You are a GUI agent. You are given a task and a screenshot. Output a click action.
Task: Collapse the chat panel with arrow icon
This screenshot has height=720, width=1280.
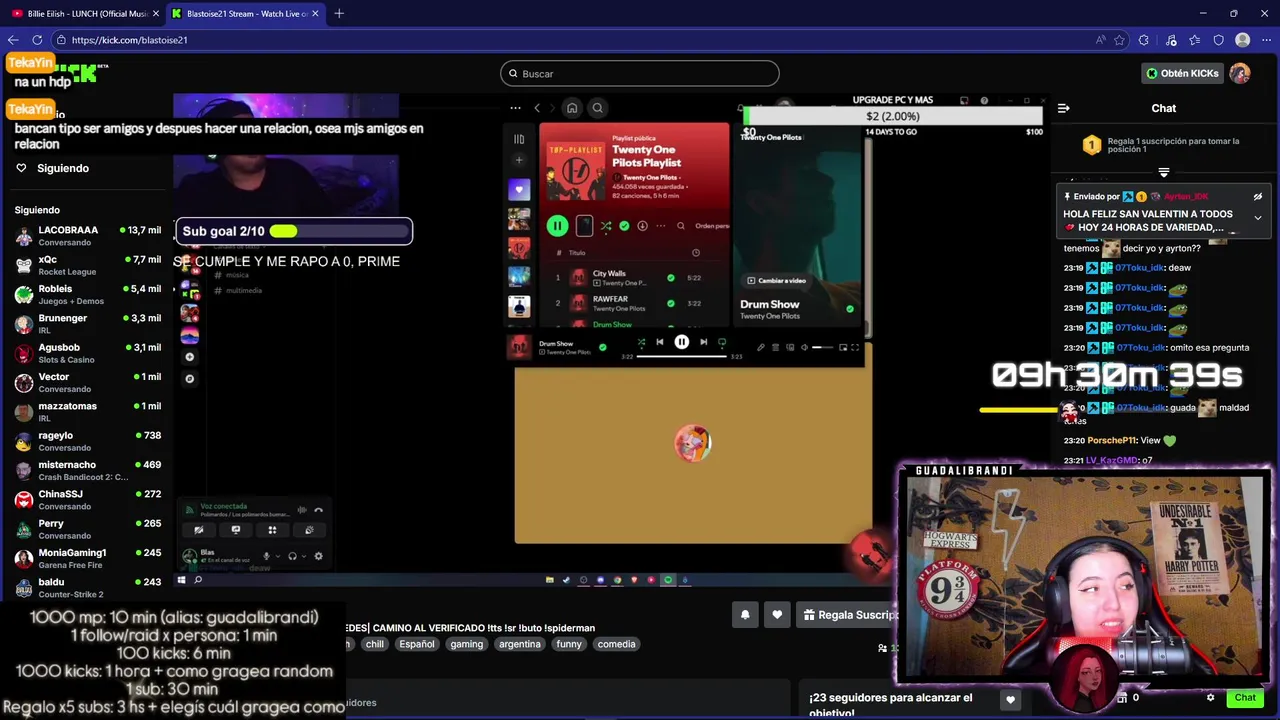click(1064, 108)
